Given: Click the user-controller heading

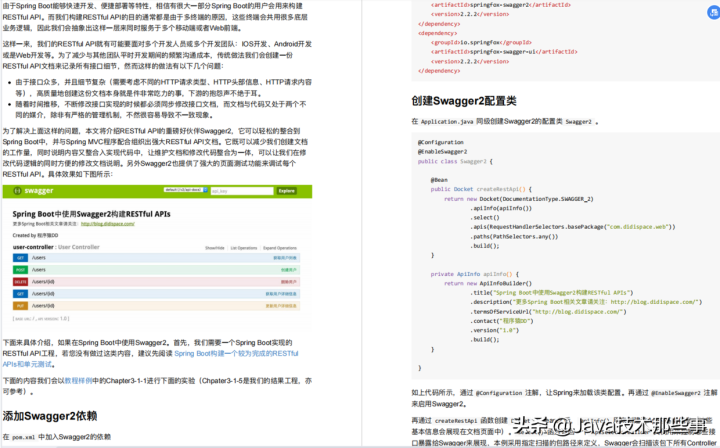Looking at the screenshot, I should tap(33, 247).
